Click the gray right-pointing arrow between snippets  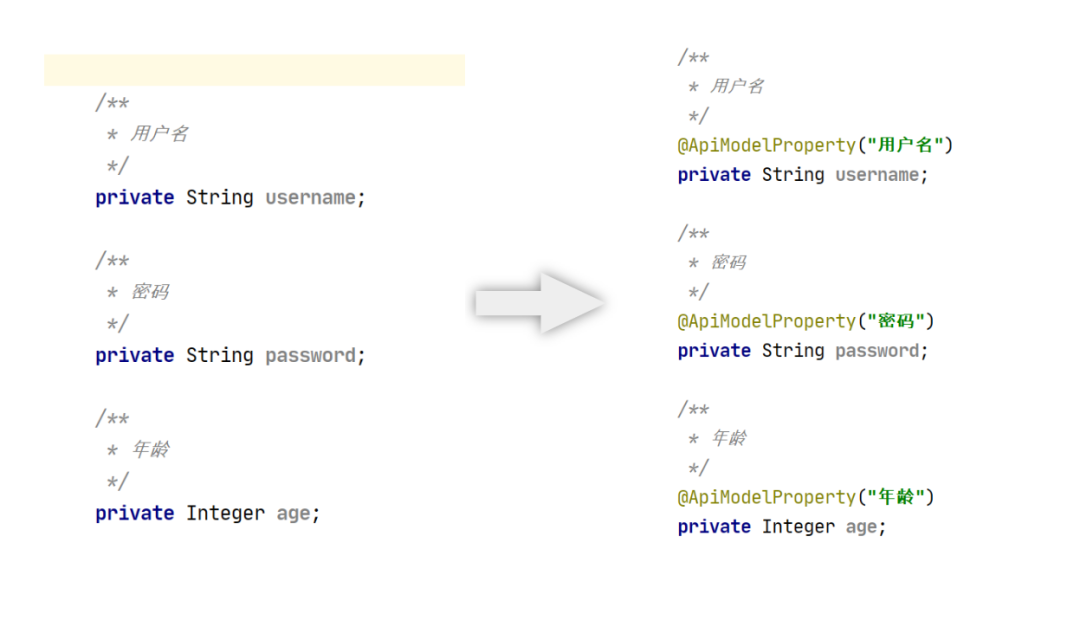(x=540, y=302)
